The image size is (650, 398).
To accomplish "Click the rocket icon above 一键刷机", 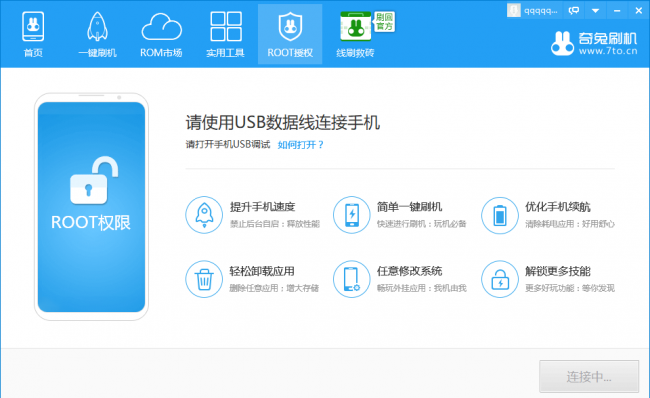I will point(97,27).
